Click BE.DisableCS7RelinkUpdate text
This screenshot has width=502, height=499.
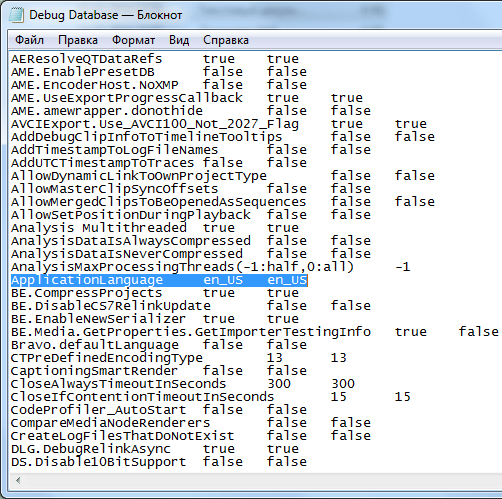coord(111,306)
